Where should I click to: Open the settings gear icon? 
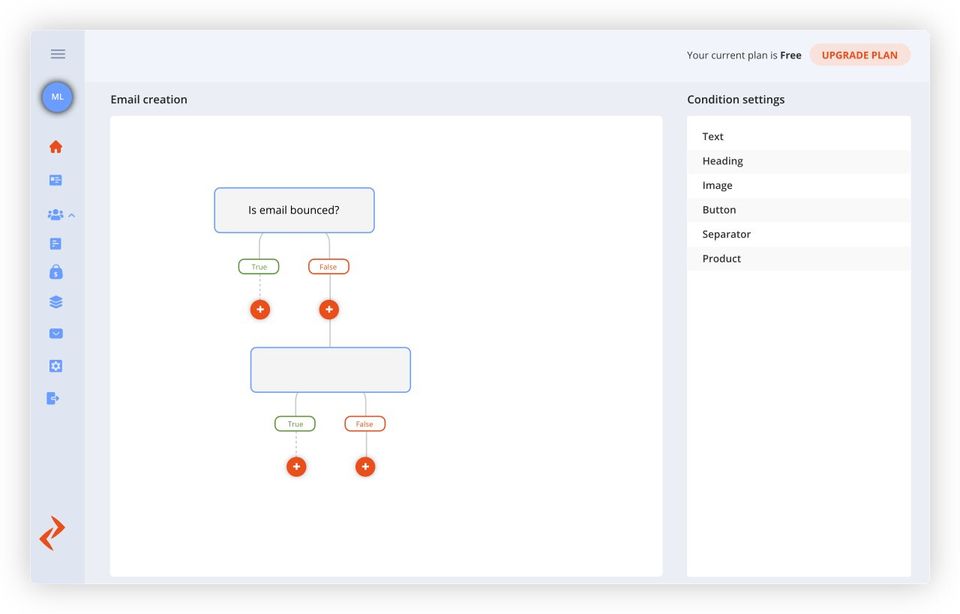tap(56, 366)
